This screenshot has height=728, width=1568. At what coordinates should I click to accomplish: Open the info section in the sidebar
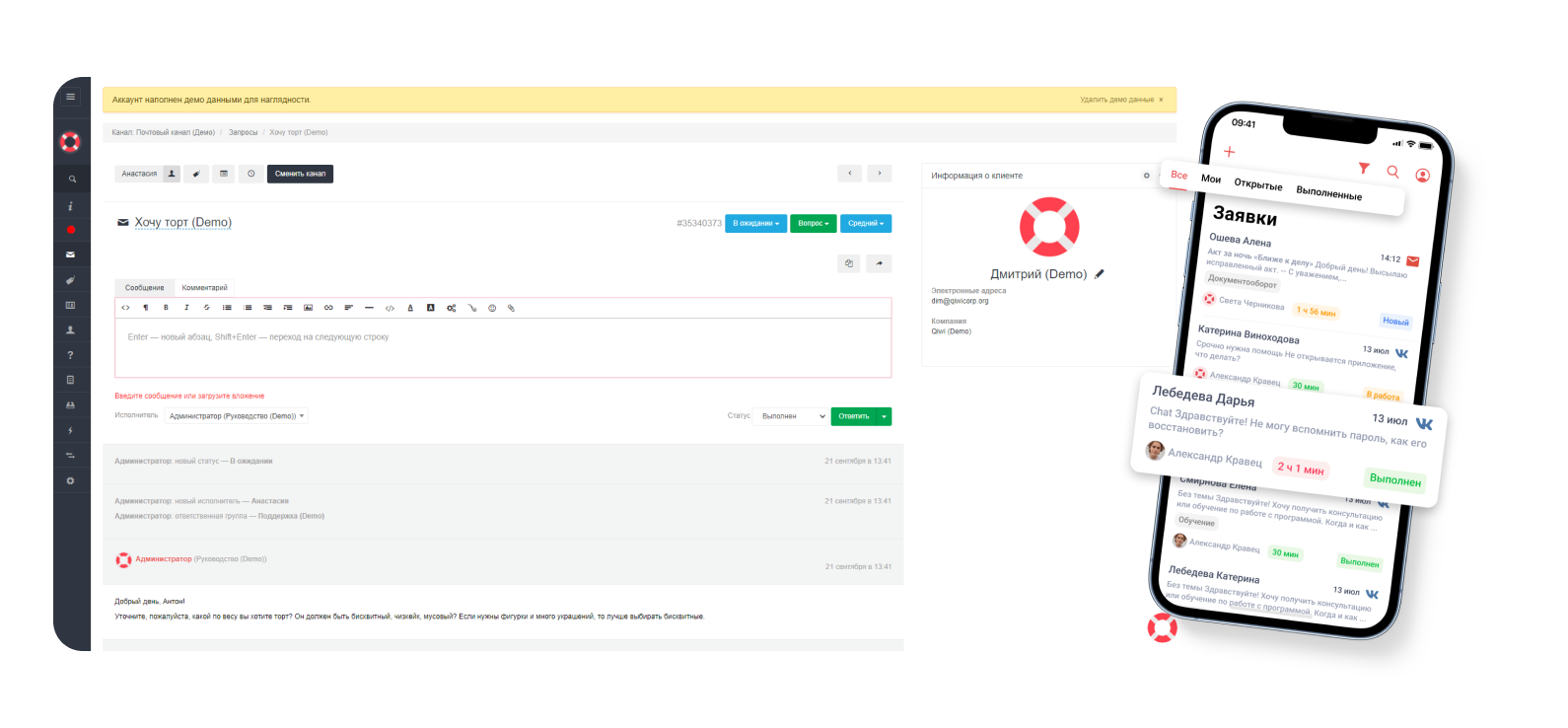tap(70, 206)
